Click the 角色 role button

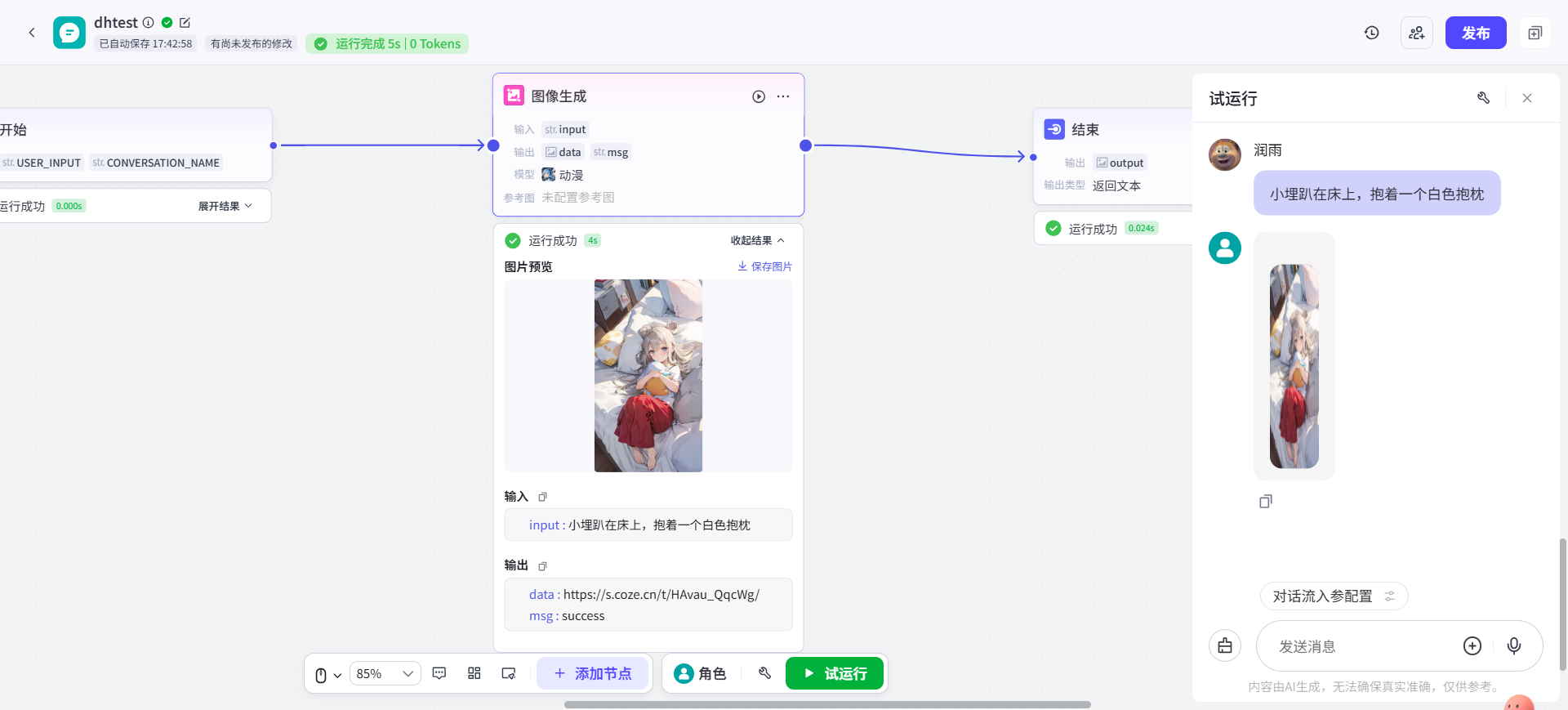pyautogui.click(x=701, y=673)
